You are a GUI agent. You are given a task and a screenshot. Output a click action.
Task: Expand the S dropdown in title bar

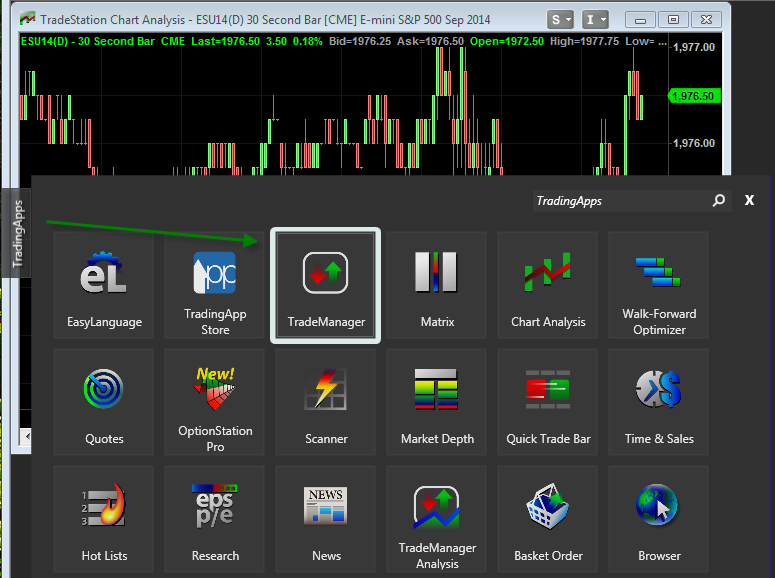(x=562, y=19)
